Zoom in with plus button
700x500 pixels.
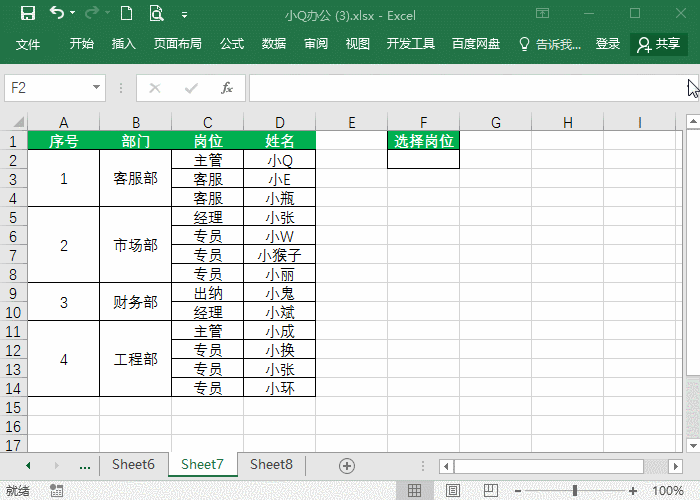tap(633, 491)
